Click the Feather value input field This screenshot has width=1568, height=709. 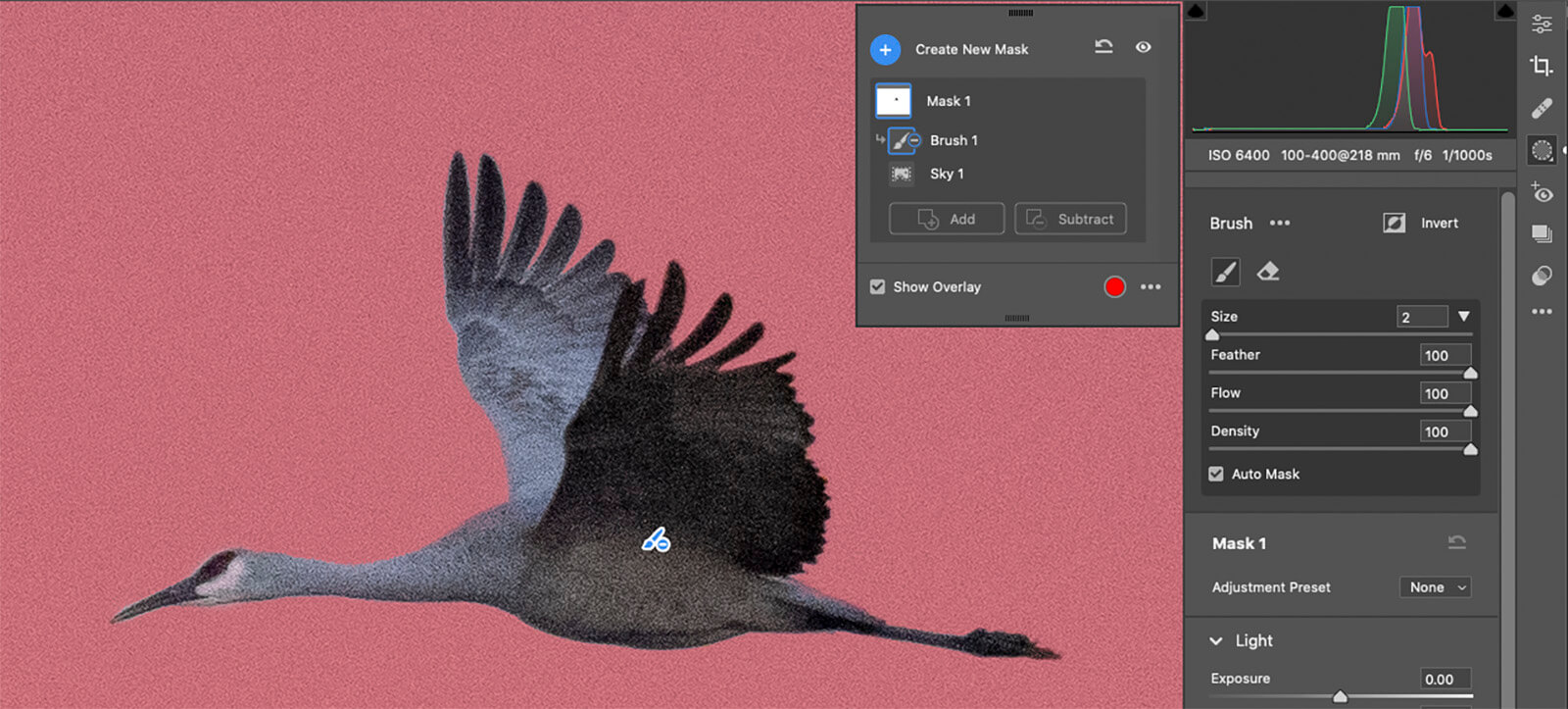pyautogui.click(x=1445, y=355)
